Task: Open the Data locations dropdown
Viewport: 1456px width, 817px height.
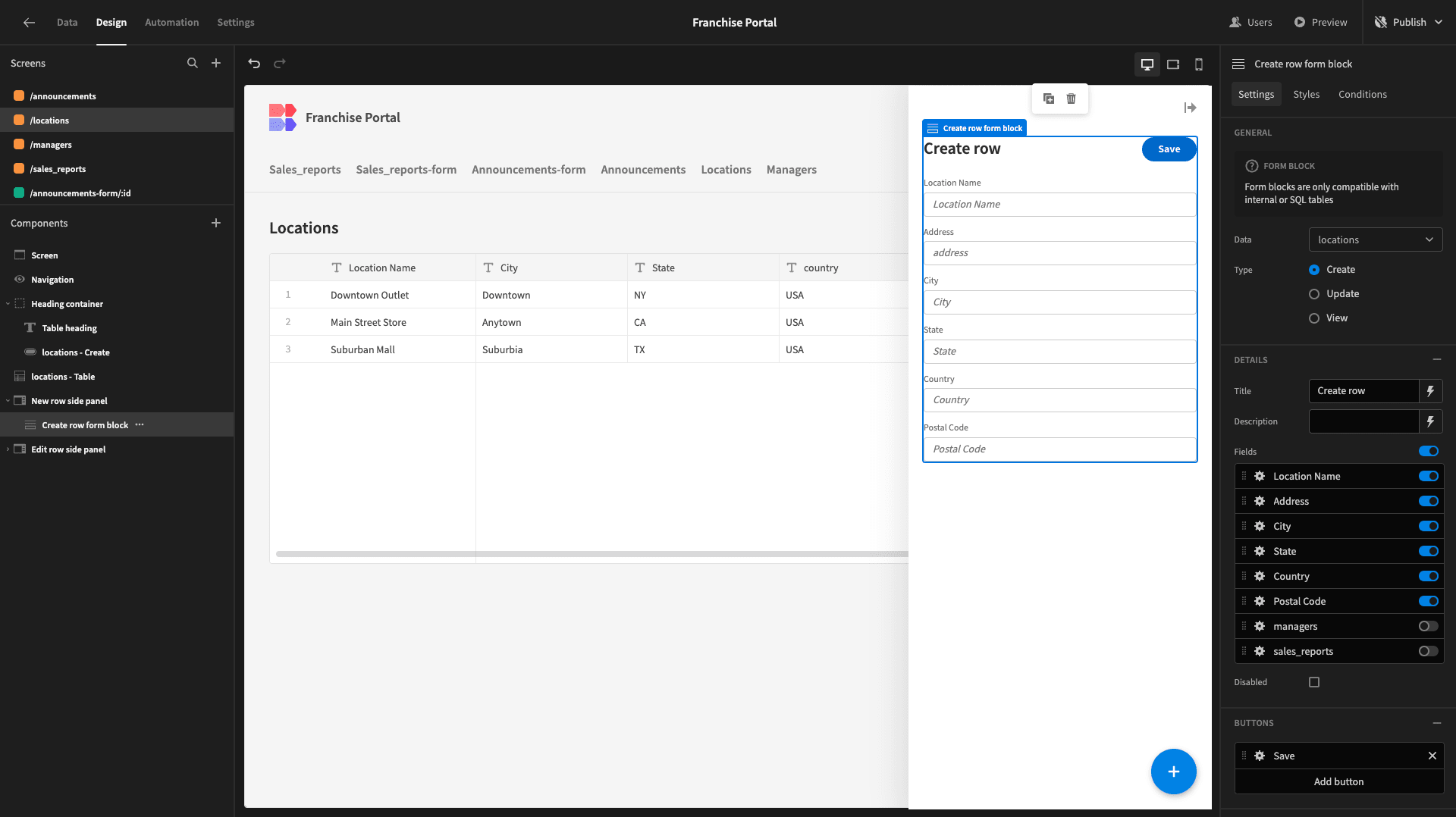Action: point(1376,239)
